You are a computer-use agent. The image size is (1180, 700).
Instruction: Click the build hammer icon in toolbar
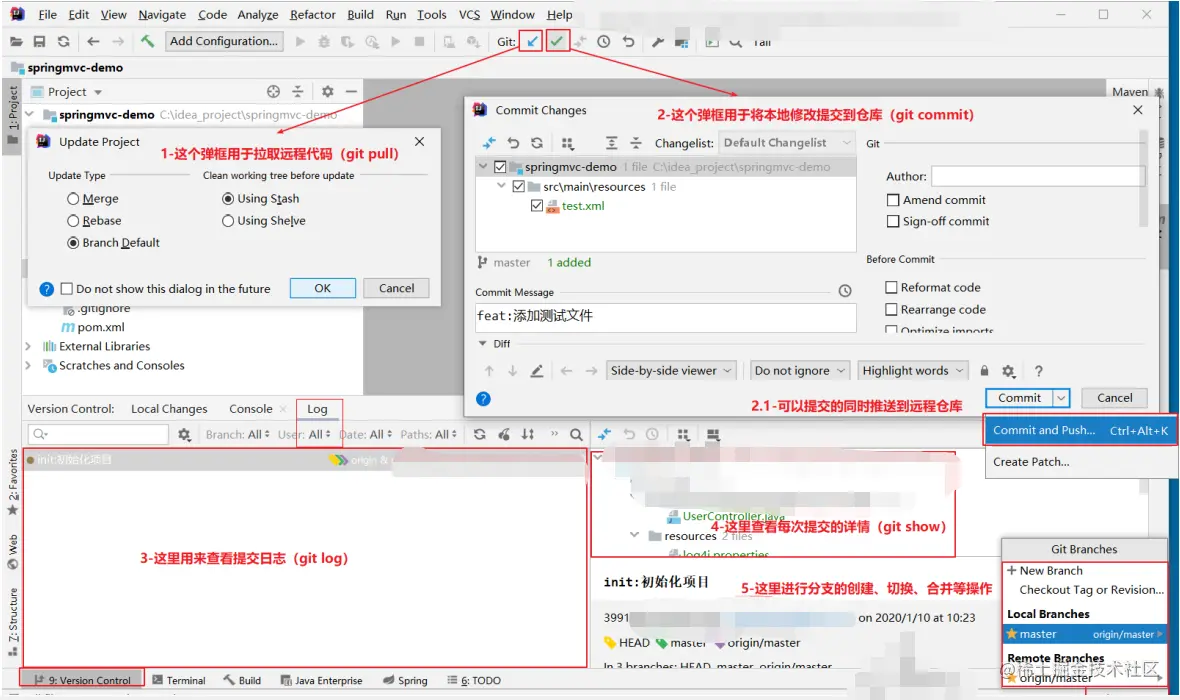(x=148, y=41)
